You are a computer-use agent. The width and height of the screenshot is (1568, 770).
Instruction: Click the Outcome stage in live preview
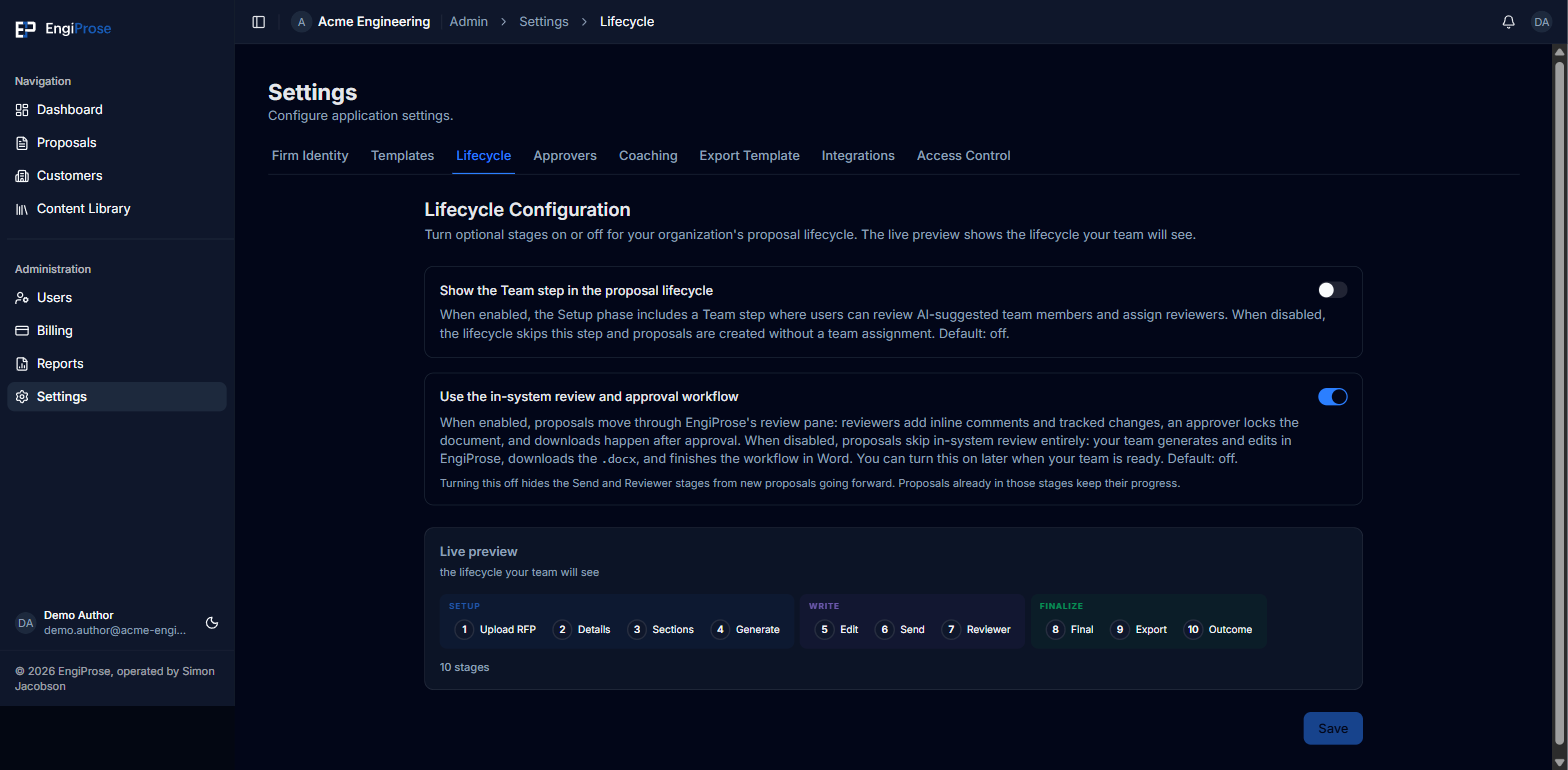coord(1217,630)
